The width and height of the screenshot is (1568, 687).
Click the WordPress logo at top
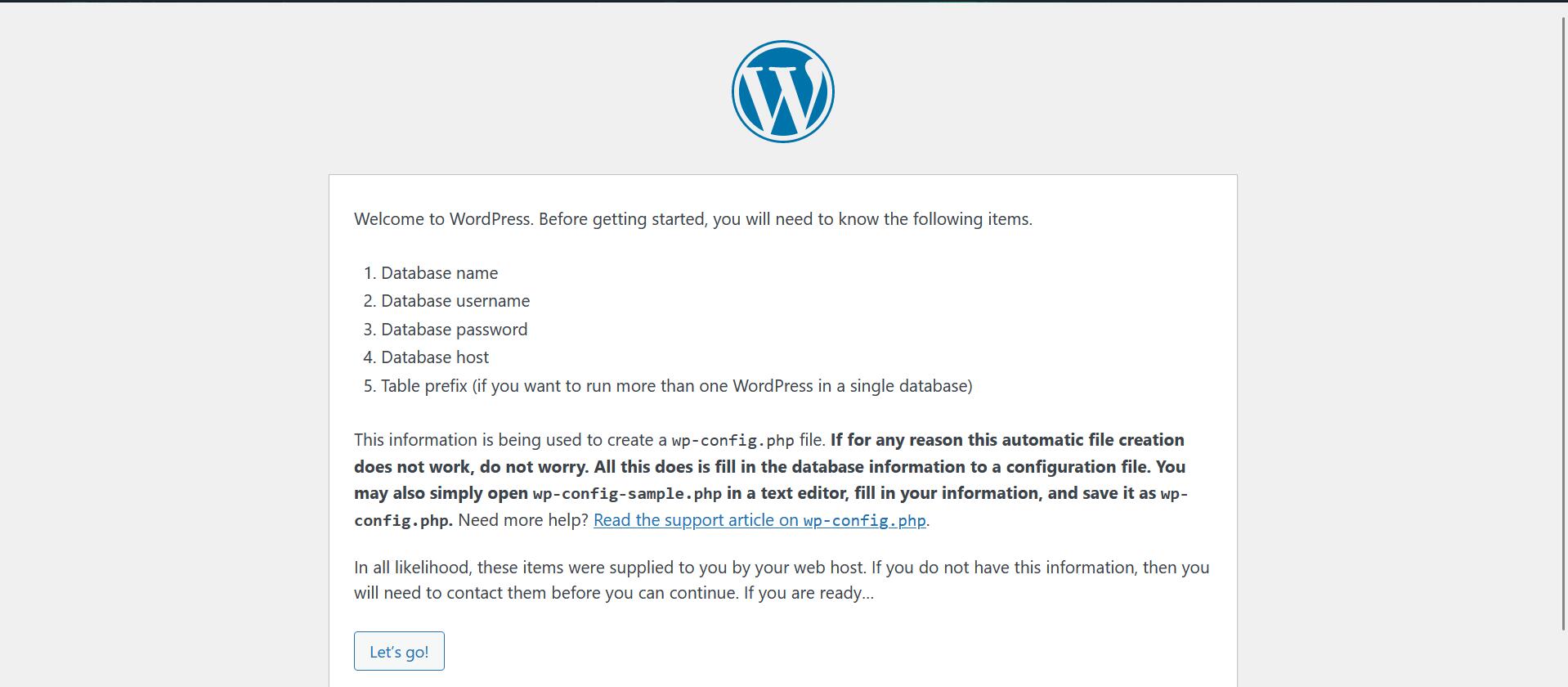[x=782, y=92]
